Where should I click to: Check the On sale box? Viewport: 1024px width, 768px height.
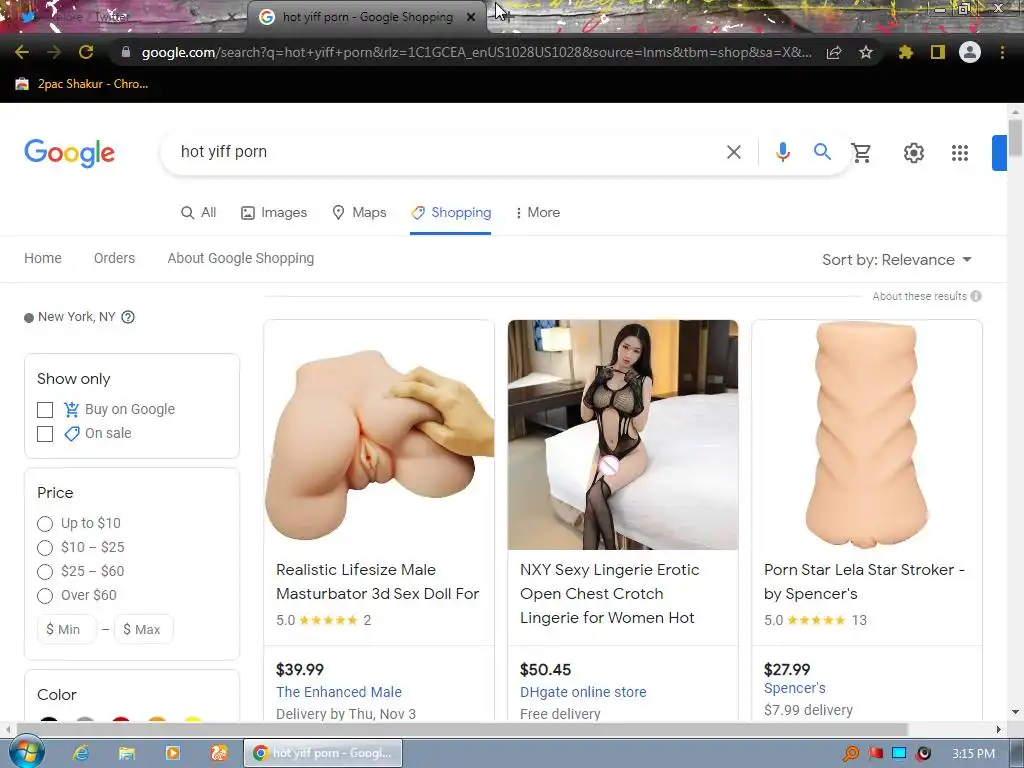click(45, 434)
